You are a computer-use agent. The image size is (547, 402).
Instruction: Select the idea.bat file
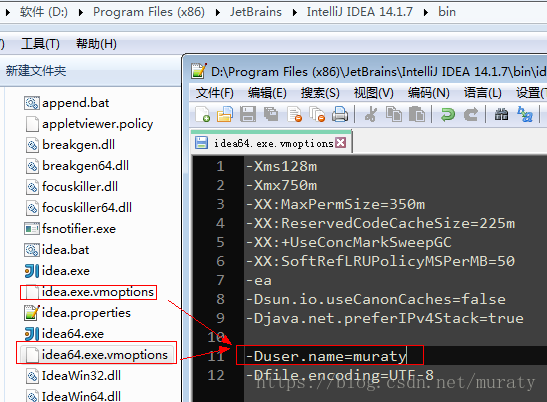click(x=57, y=250)
